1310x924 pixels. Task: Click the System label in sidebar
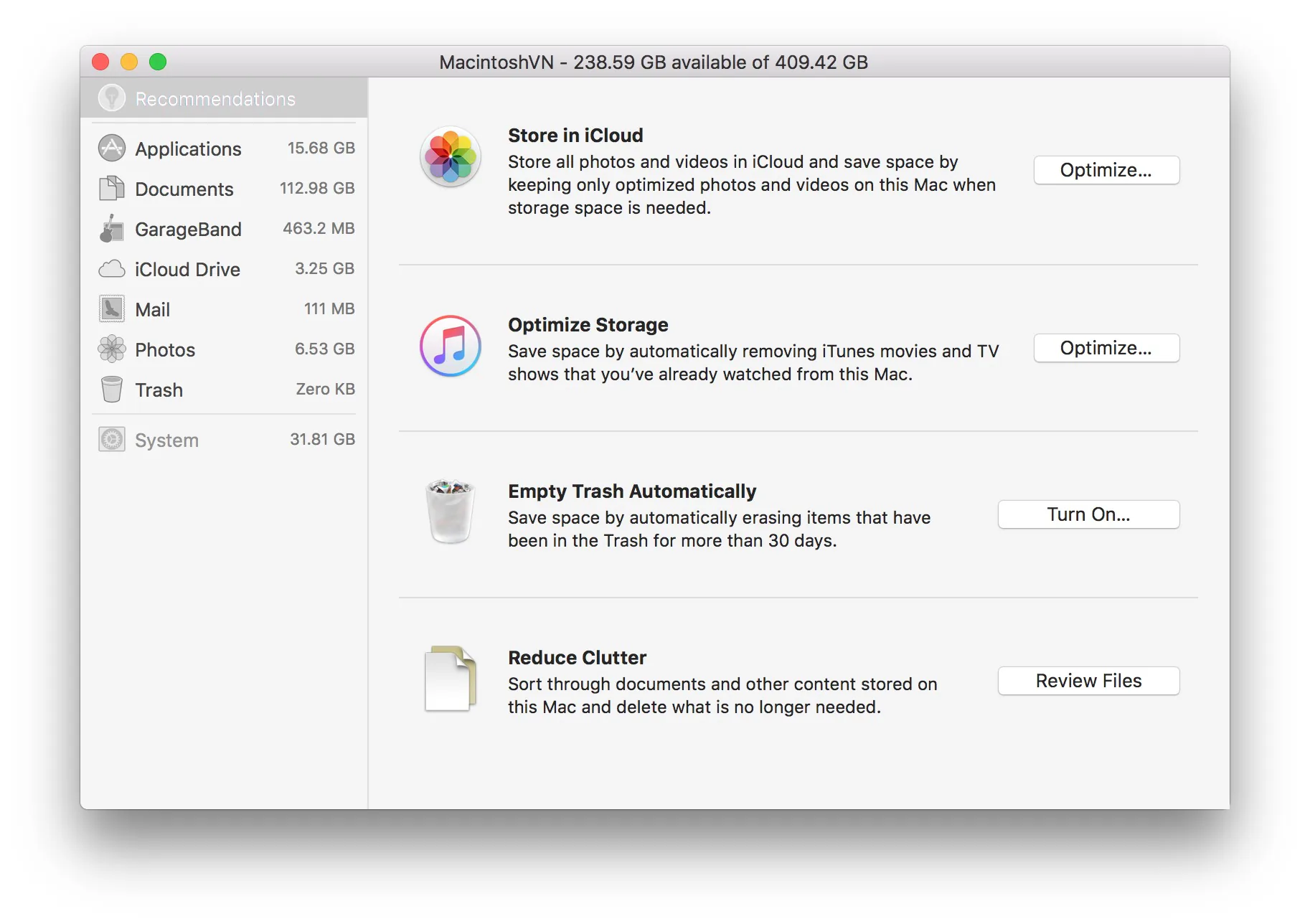(166, 440)
